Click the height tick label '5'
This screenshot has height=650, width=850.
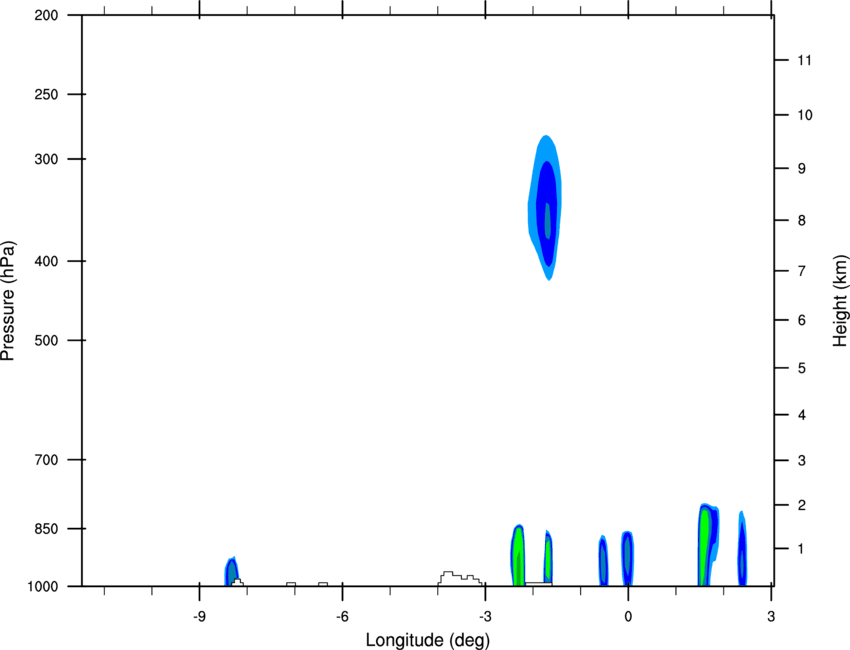click(802, 369)
